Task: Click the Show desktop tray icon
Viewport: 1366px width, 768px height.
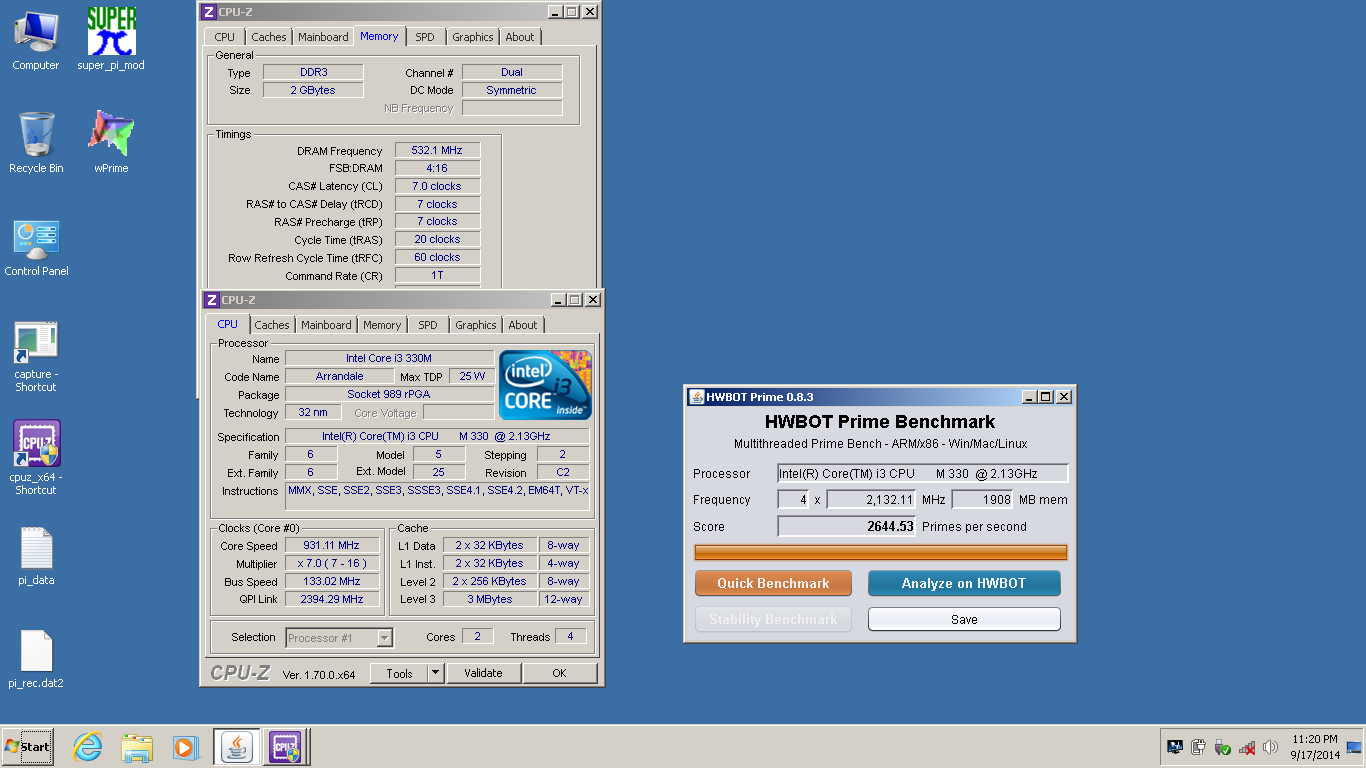Action: pos(1354,747)
